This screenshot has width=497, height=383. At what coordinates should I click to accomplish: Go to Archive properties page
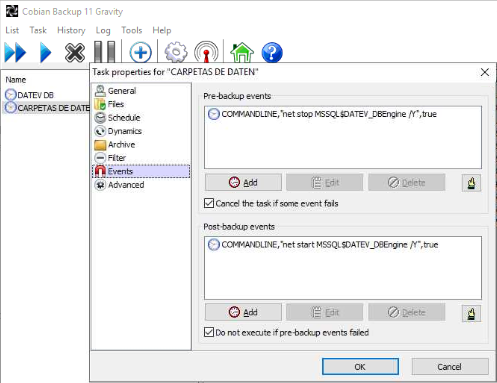(x=115, y=144)
